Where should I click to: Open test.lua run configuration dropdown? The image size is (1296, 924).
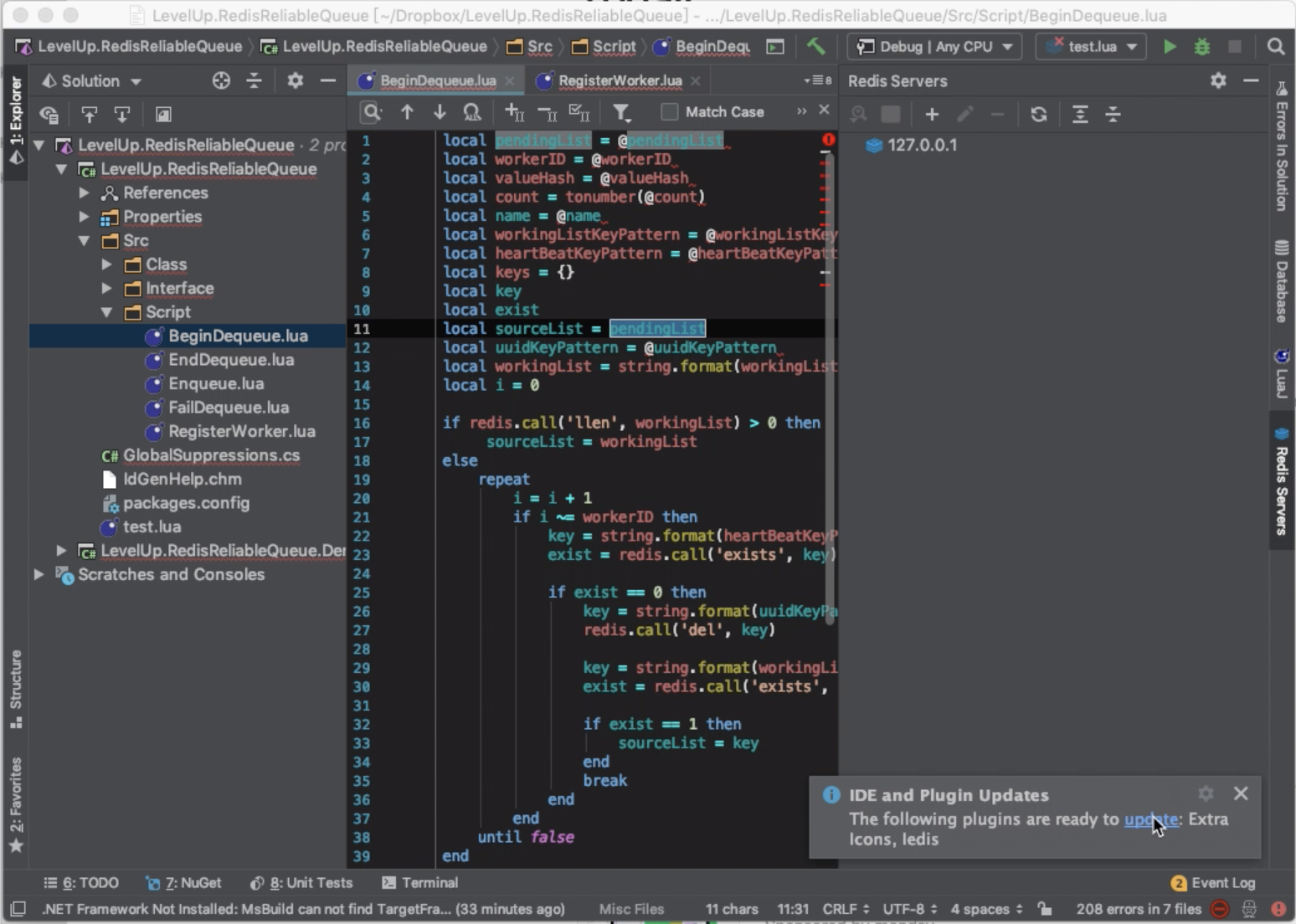(1092, 47)
